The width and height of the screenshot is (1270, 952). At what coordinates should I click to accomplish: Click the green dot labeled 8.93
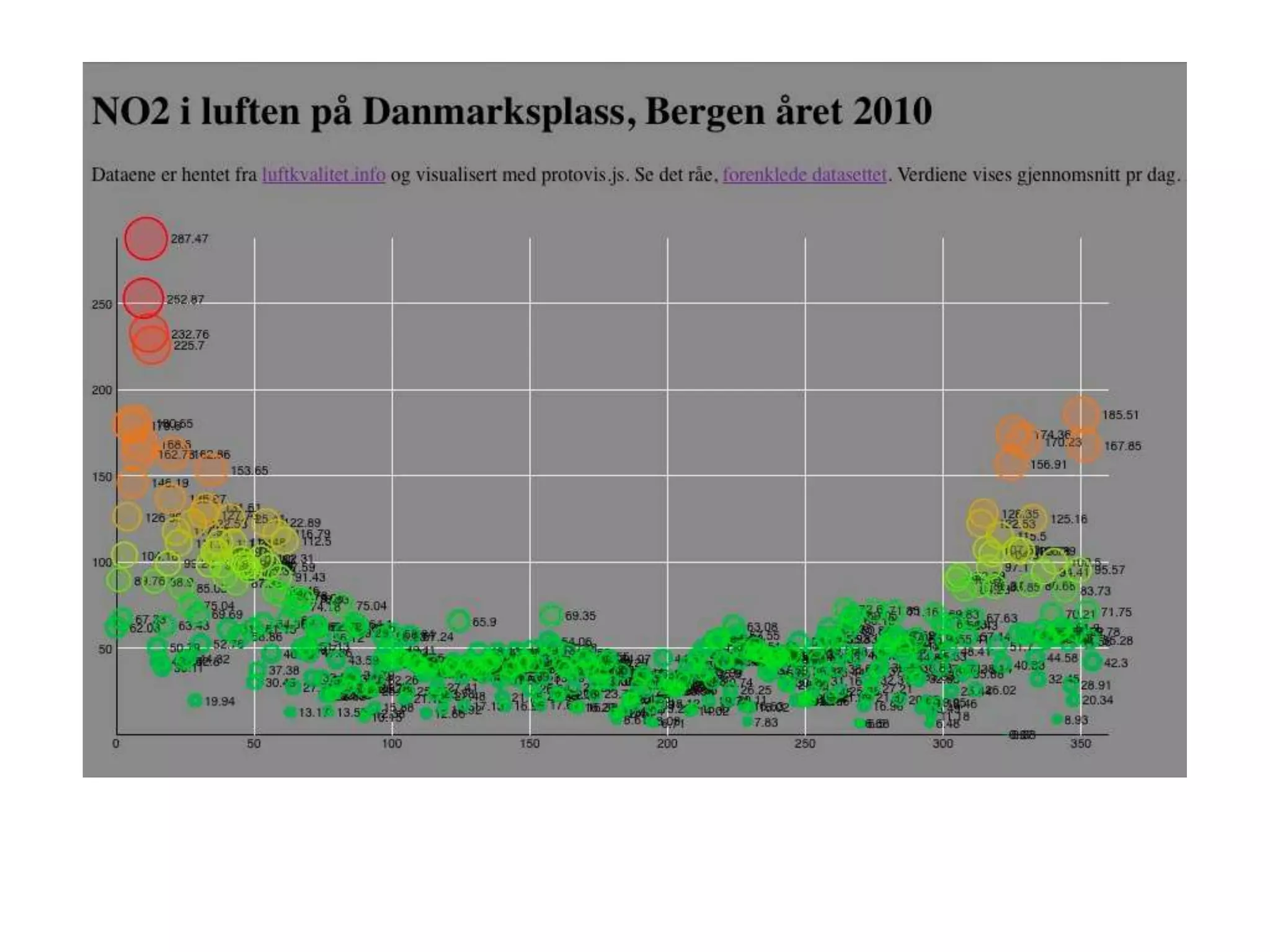click(1057, 720)
